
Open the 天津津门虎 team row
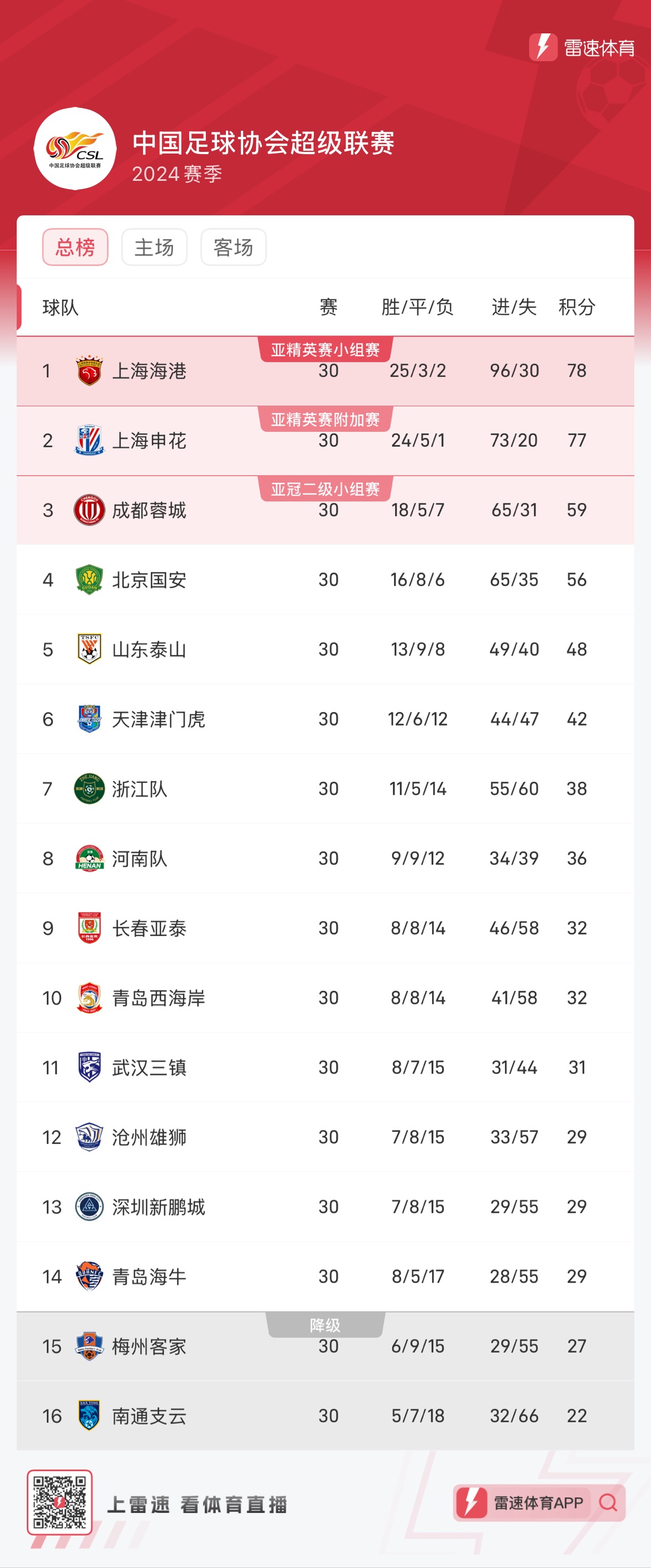[325, 719]
